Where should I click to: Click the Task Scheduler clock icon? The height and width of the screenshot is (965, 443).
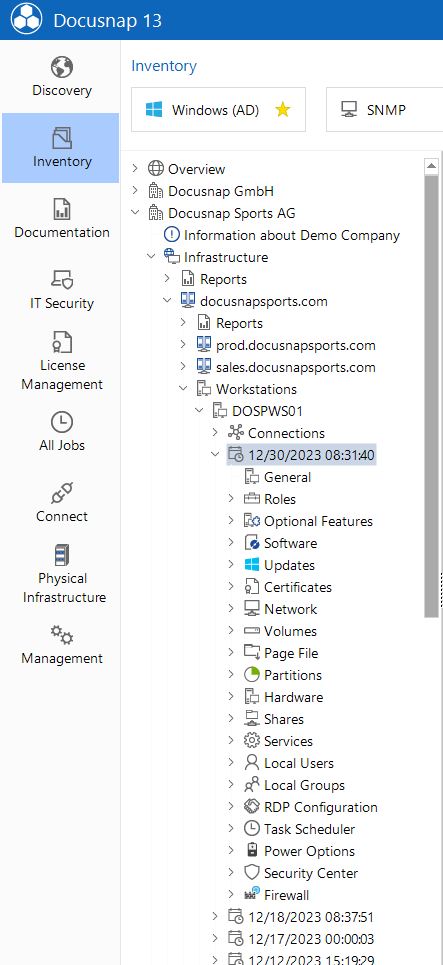pyautogui.click(x=252, y=829)
